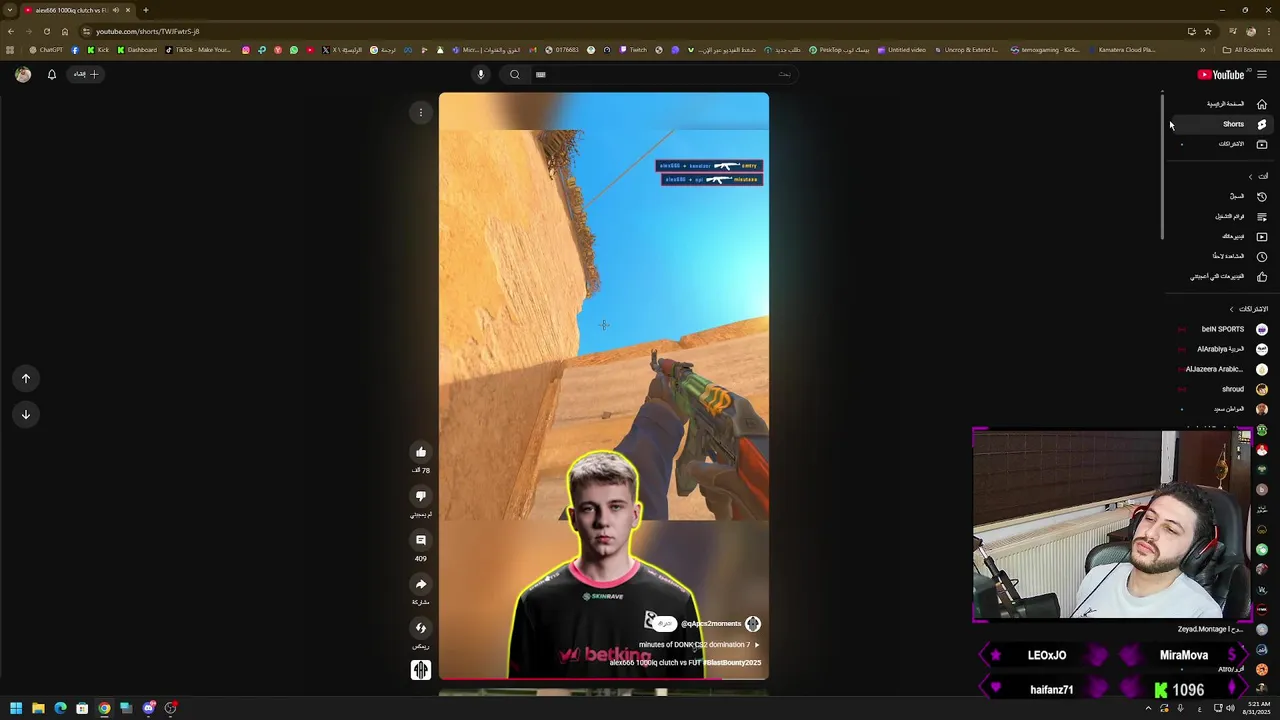Expand the 'You' section chevron

1250,177
